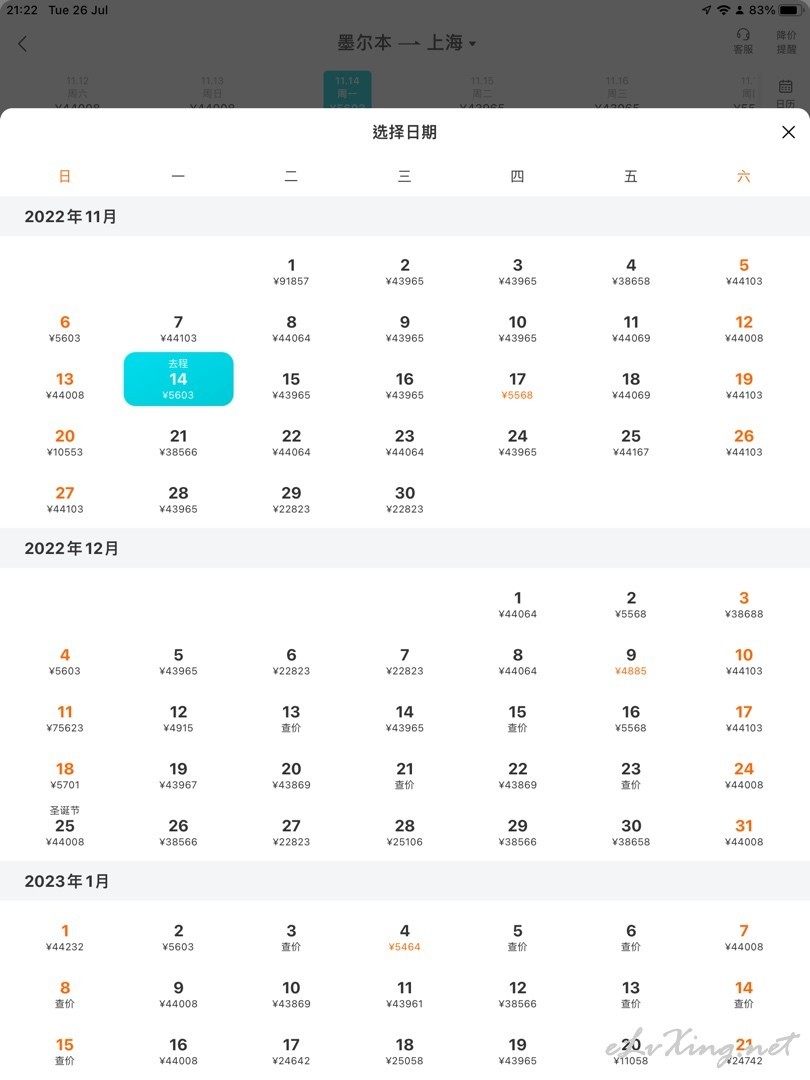810x1080 pixels.
Task: Select December 25 Christmas date
Action: [65, 827]
